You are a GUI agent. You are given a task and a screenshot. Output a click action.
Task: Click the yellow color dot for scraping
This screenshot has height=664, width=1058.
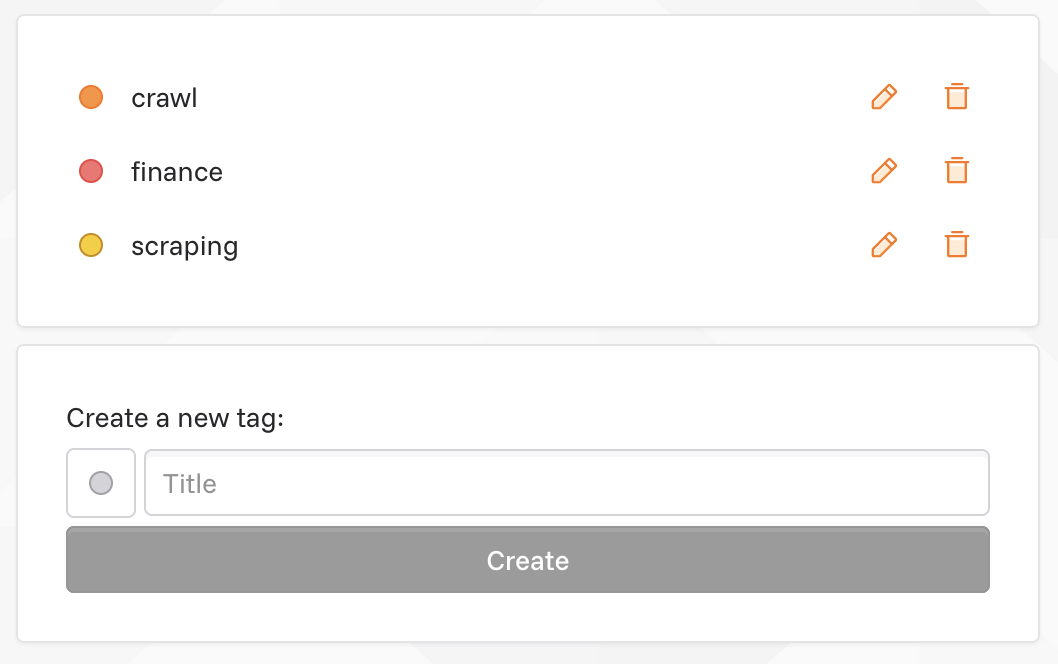[x=91, y=245]
